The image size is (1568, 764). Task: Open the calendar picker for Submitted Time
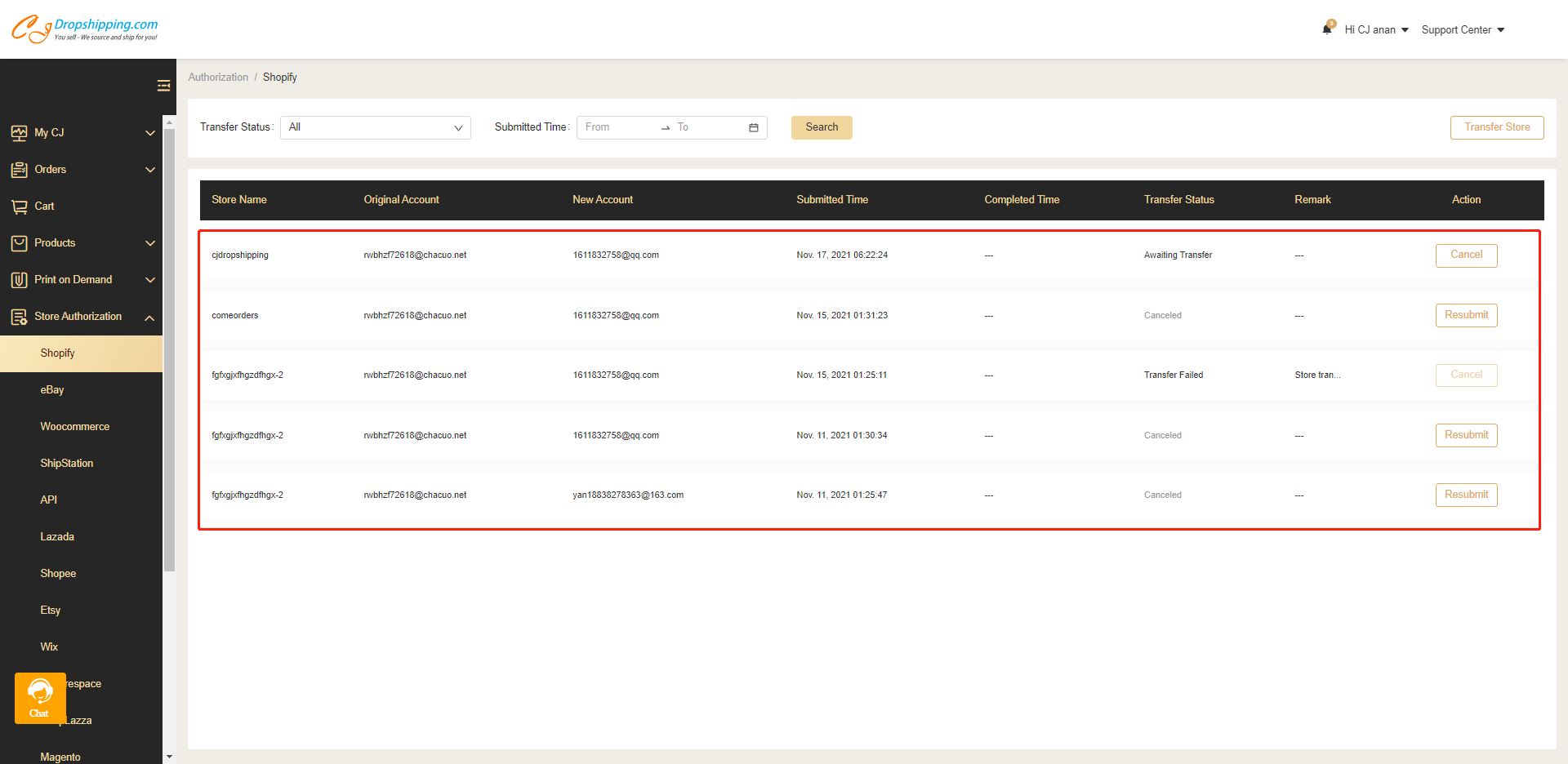(753, 127)
